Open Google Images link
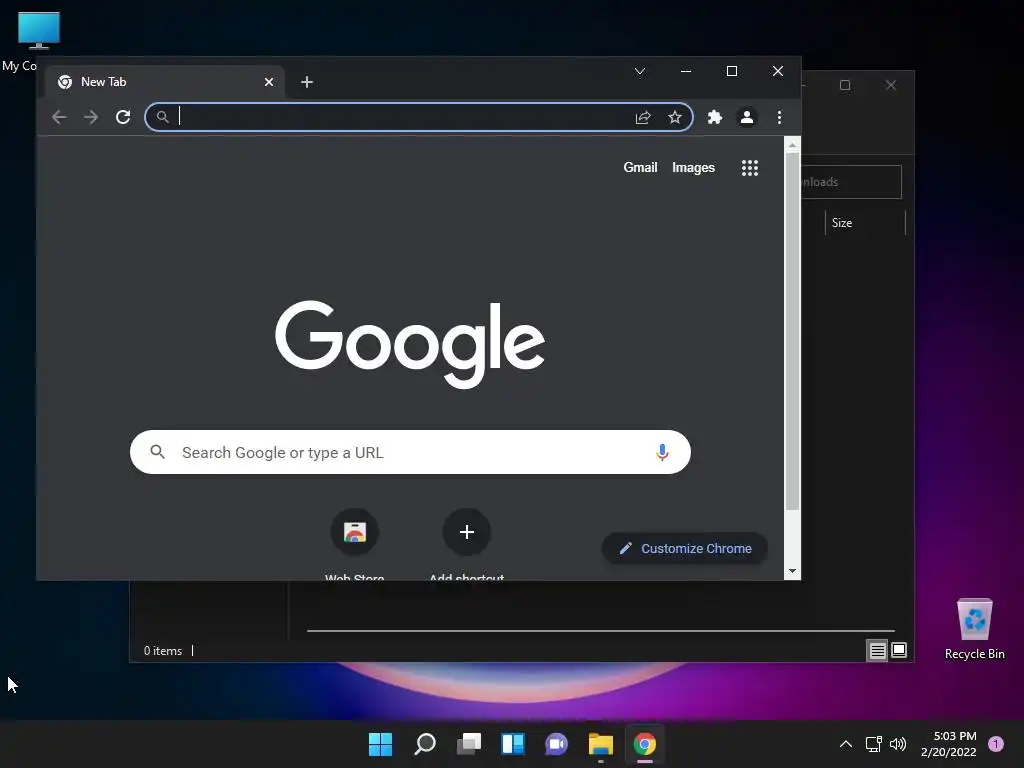The image size is (1024, 768). point(694,168)
